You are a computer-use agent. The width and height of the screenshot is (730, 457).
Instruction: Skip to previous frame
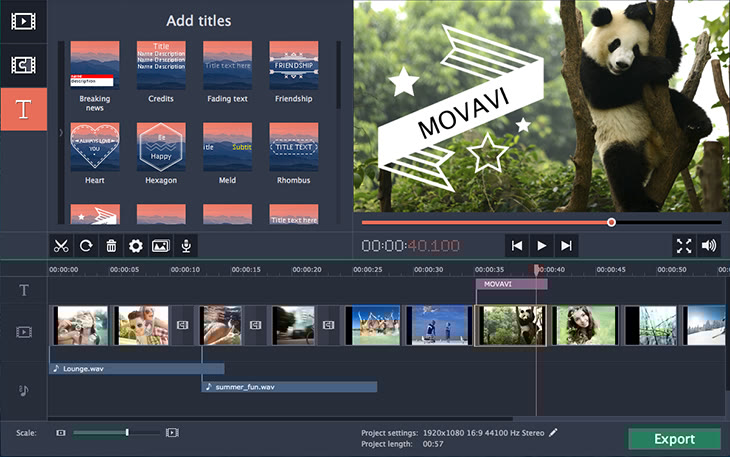(x=516, y=245)
